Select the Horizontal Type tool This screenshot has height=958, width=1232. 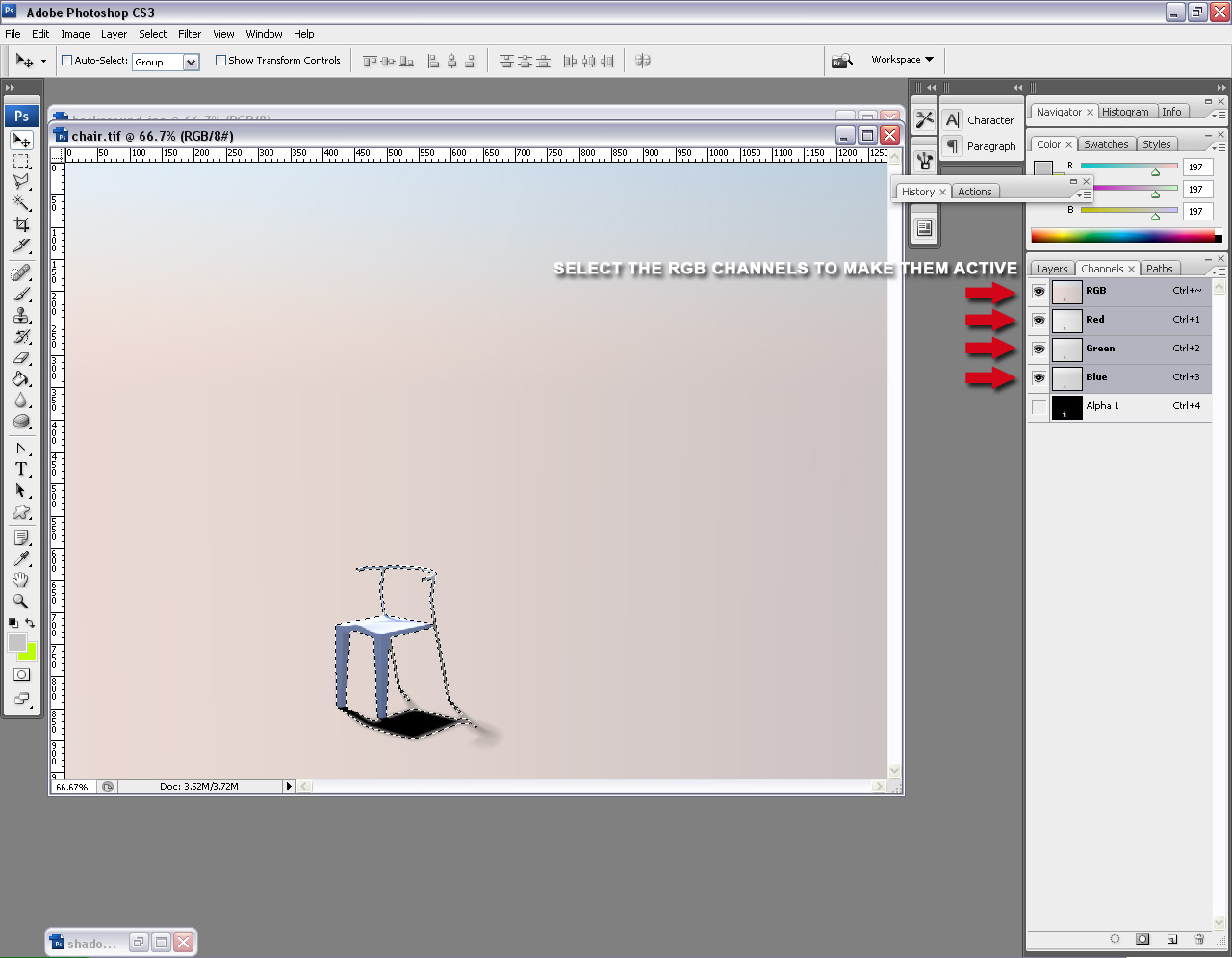tap(21, 469)
